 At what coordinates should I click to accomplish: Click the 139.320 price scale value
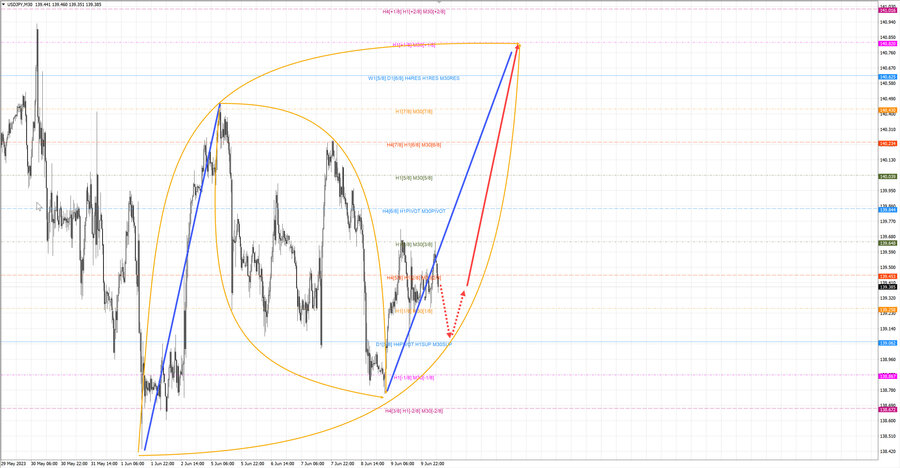click(x=887, y=298)
